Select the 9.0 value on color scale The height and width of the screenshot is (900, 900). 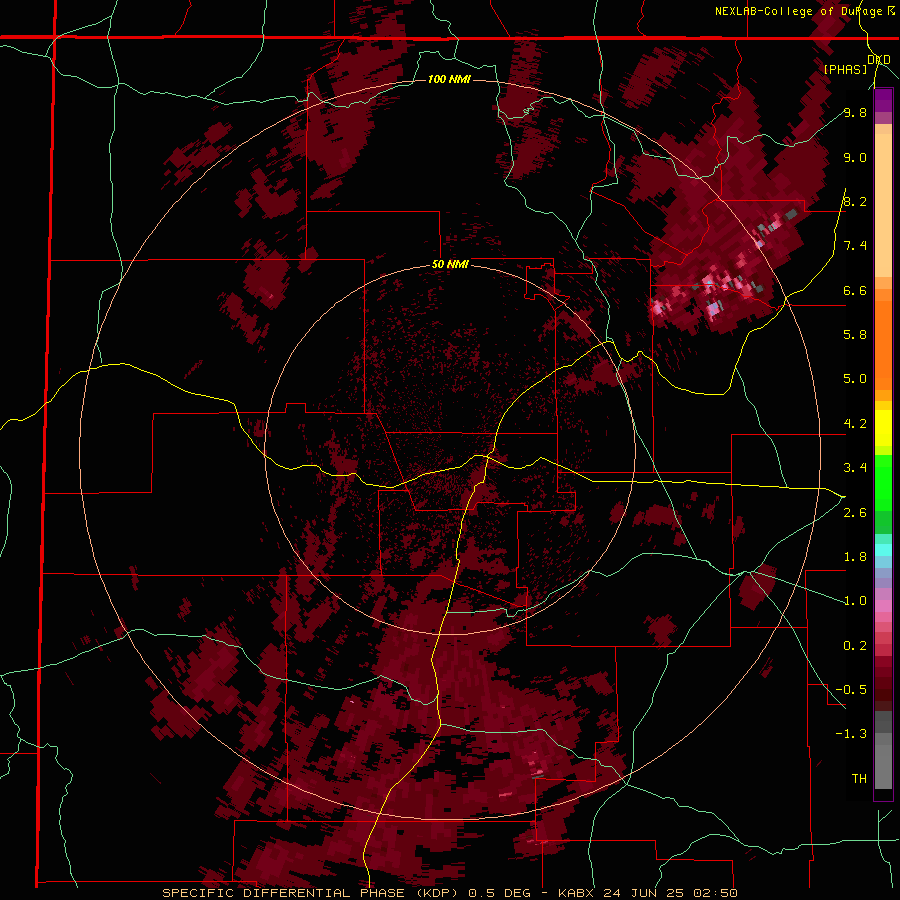click(855, 157)
